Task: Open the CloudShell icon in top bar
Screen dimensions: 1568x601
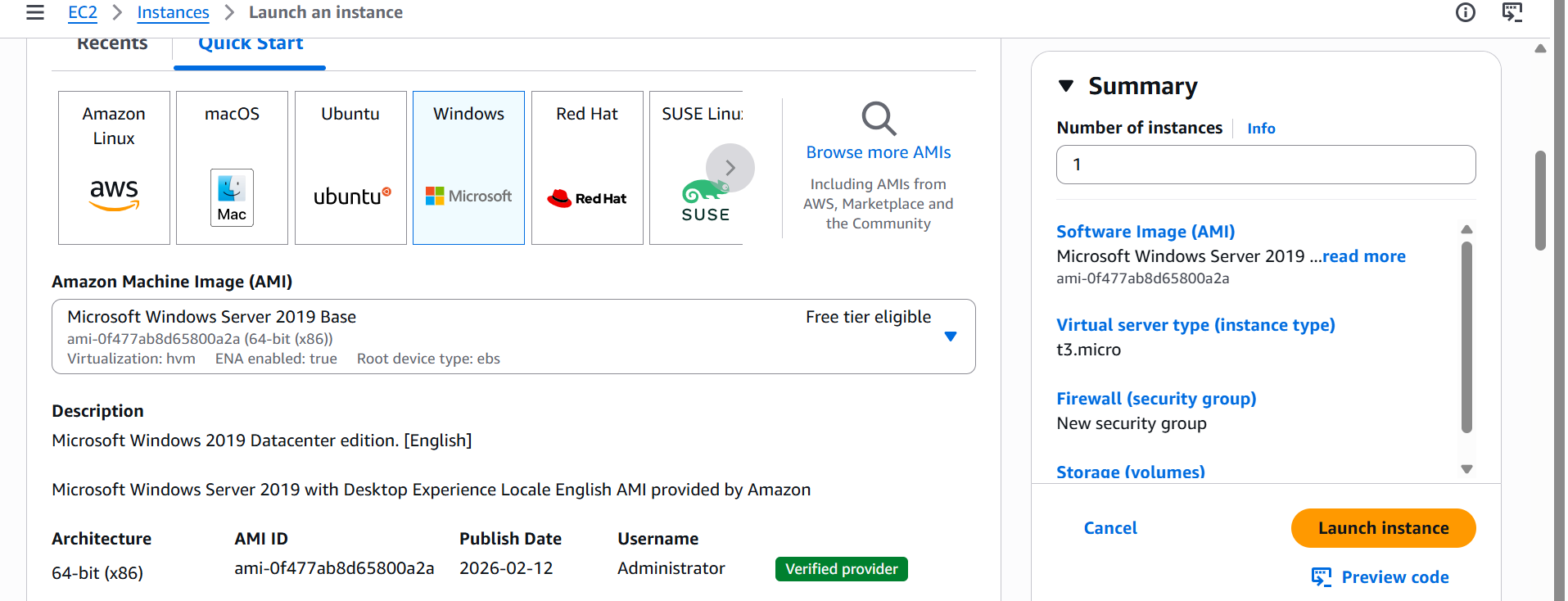Action: click(x=1512, y=12)
